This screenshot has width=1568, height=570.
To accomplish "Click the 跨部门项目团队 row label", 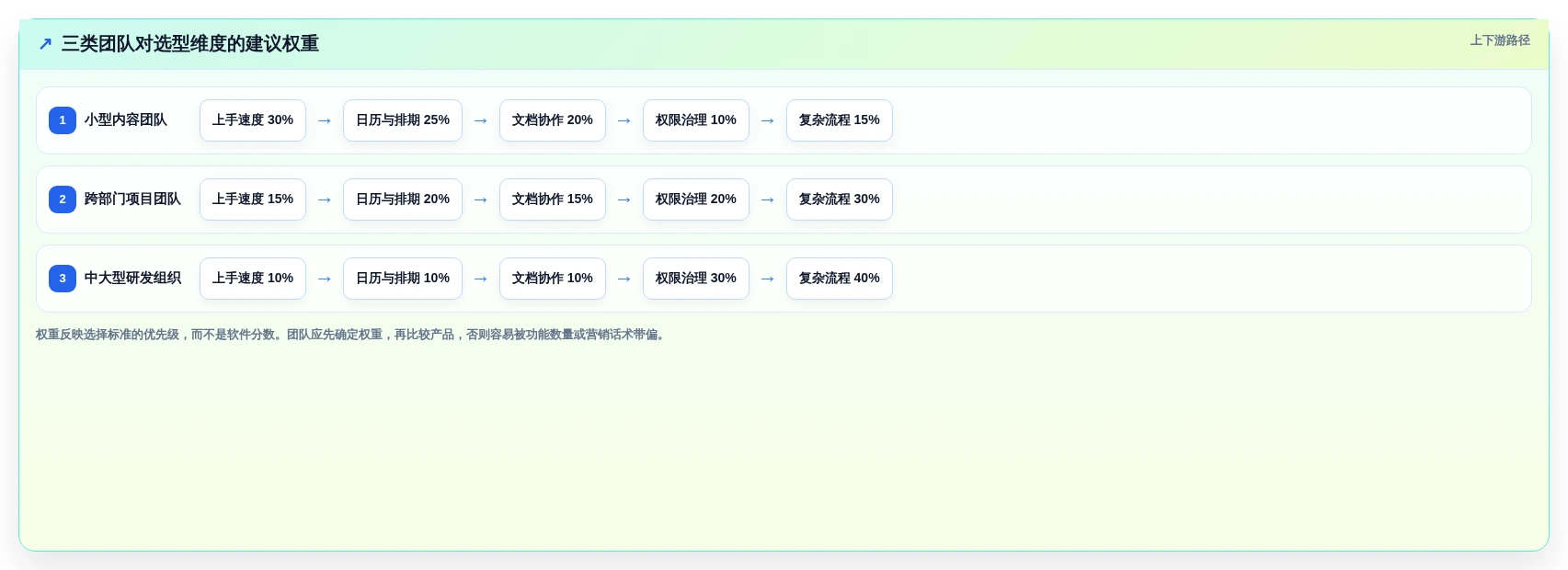I will click(x=132, y=199).
